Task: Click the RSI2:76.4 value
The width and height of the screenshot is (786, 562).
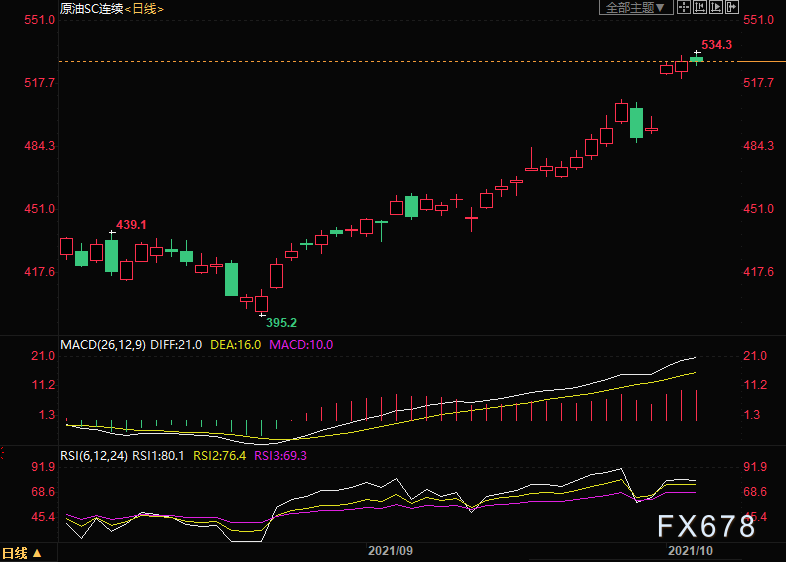Action: tap(220, 456)
